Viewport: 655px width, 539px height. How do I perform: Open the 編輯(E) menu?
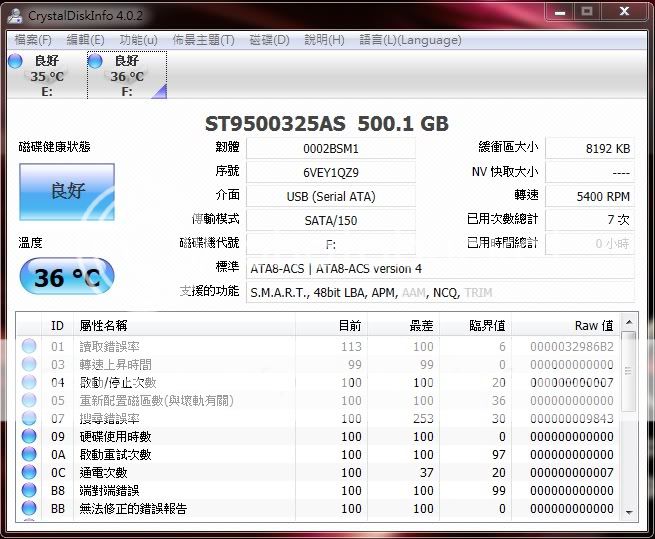(85, 40)
